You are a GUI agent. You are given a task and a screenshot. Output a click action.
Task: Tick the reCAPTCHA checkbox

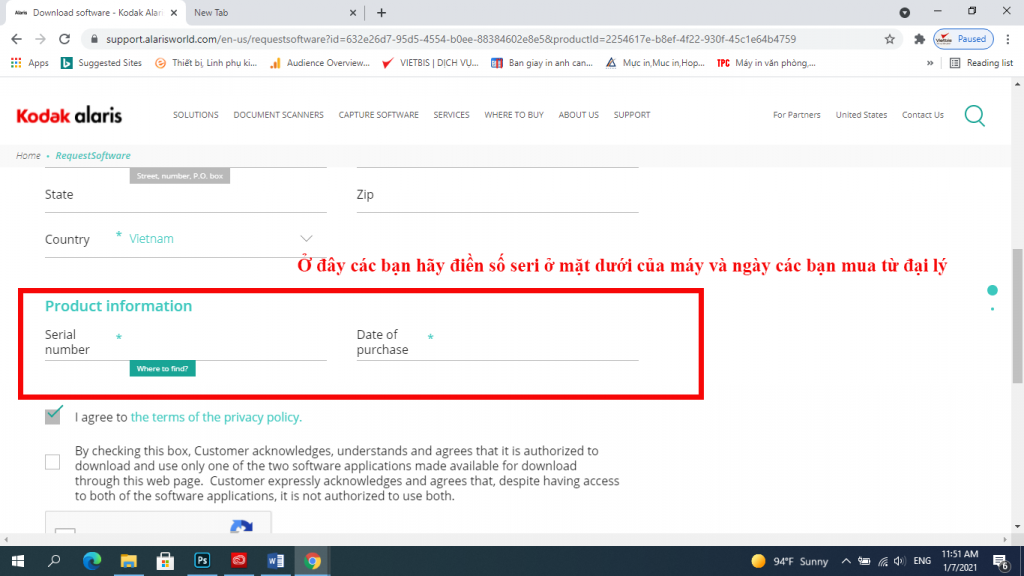click(x=66, y=534)
